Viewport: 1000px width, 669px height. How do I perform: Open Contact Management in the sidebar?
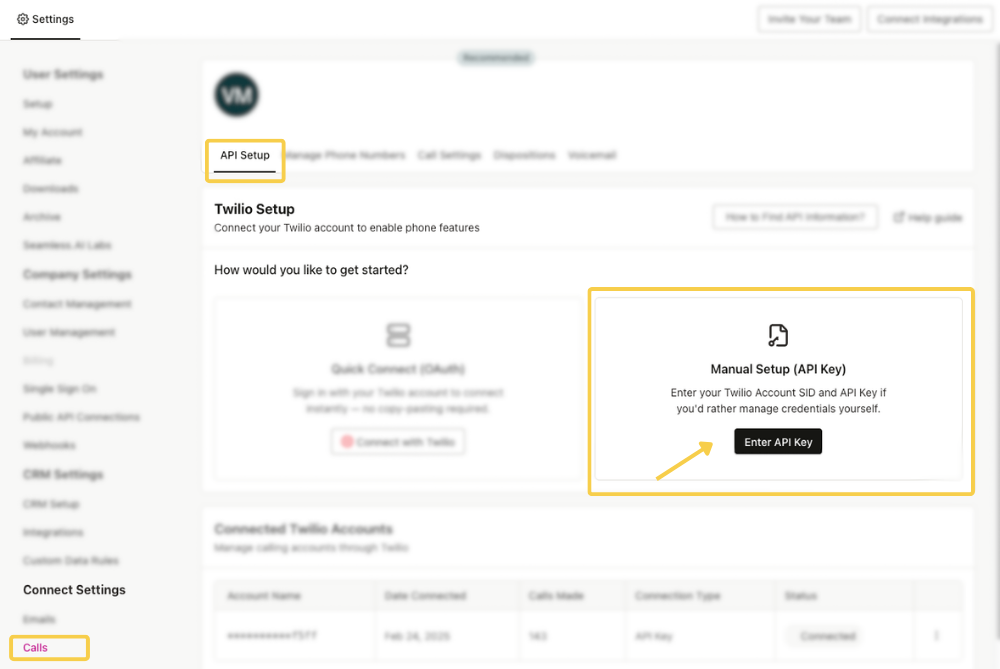click(77, 304)
